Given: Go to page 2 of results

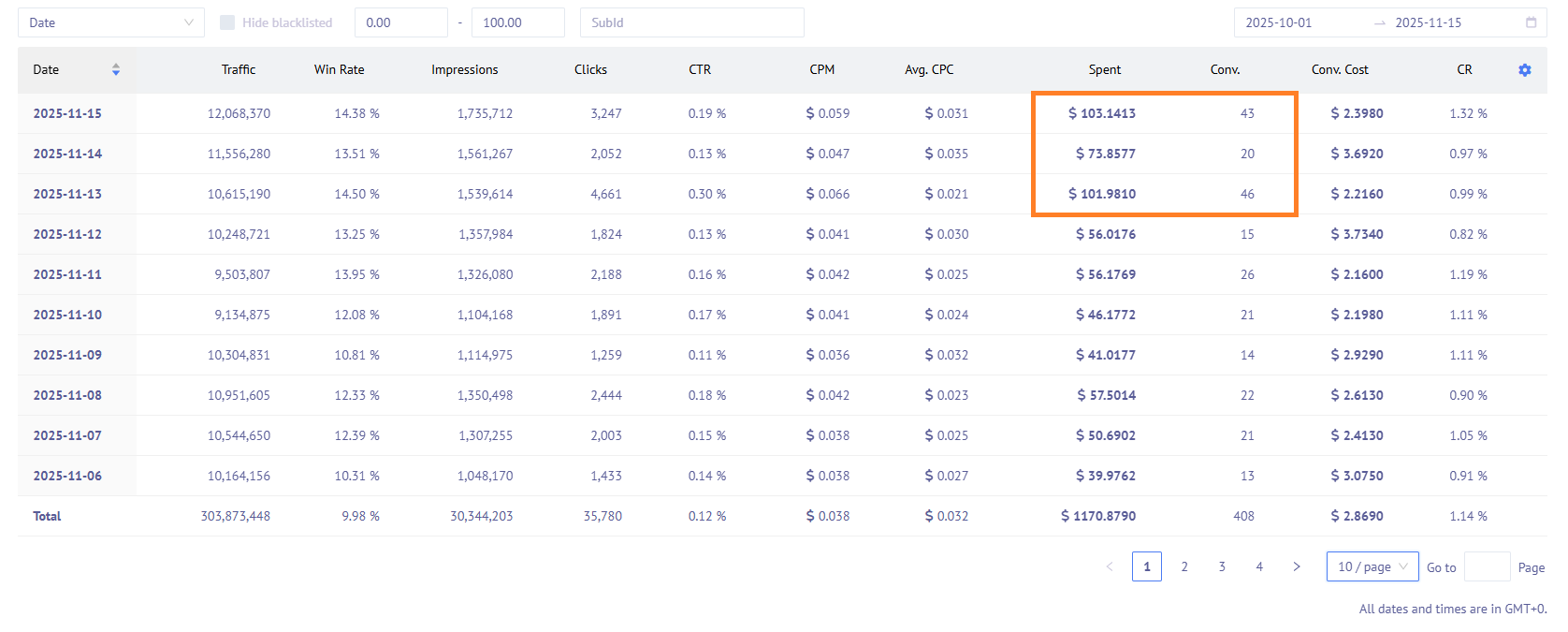Looking at the screenshot, I should (x=1184, y=566).
